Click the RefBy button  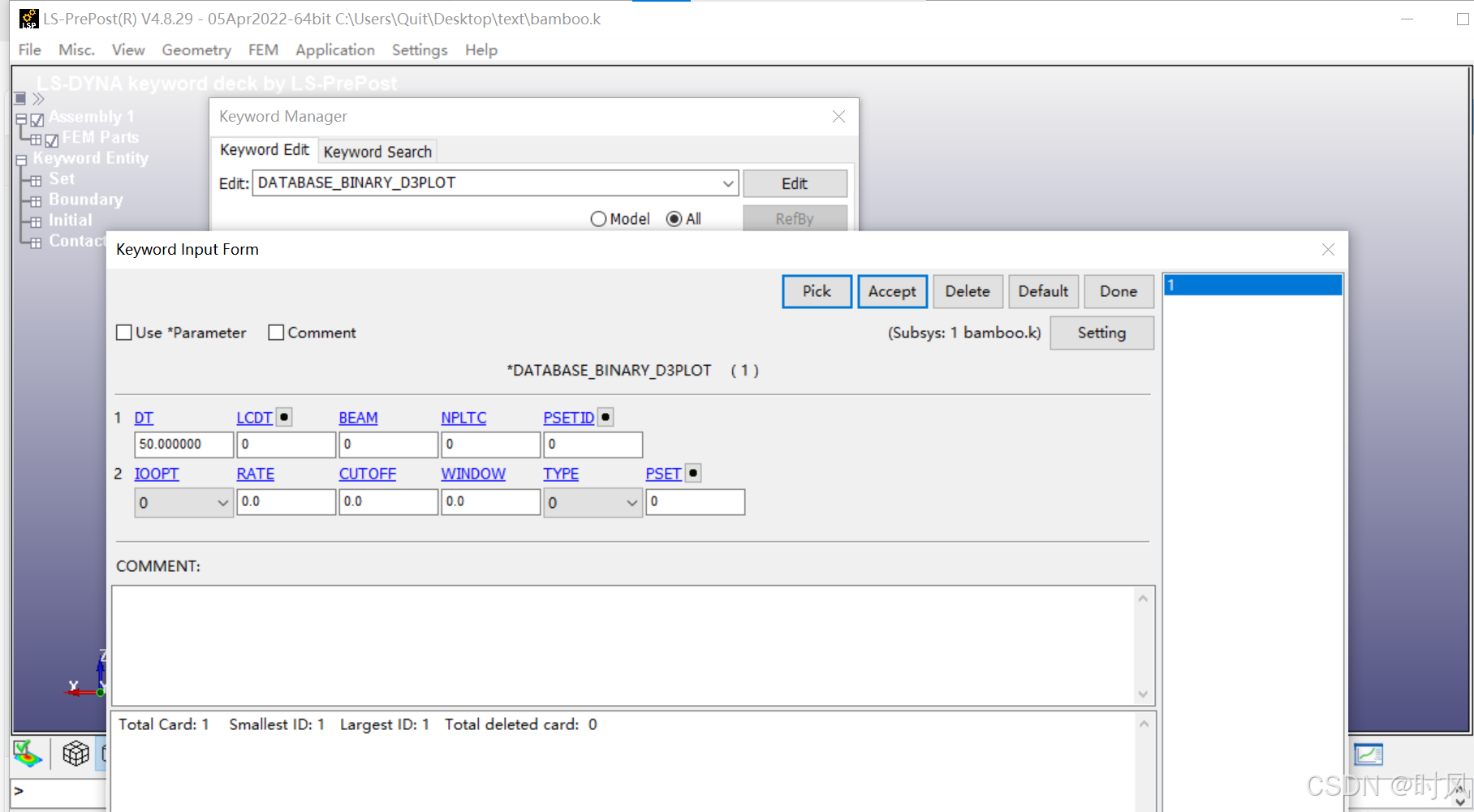(x=795, y=219)
